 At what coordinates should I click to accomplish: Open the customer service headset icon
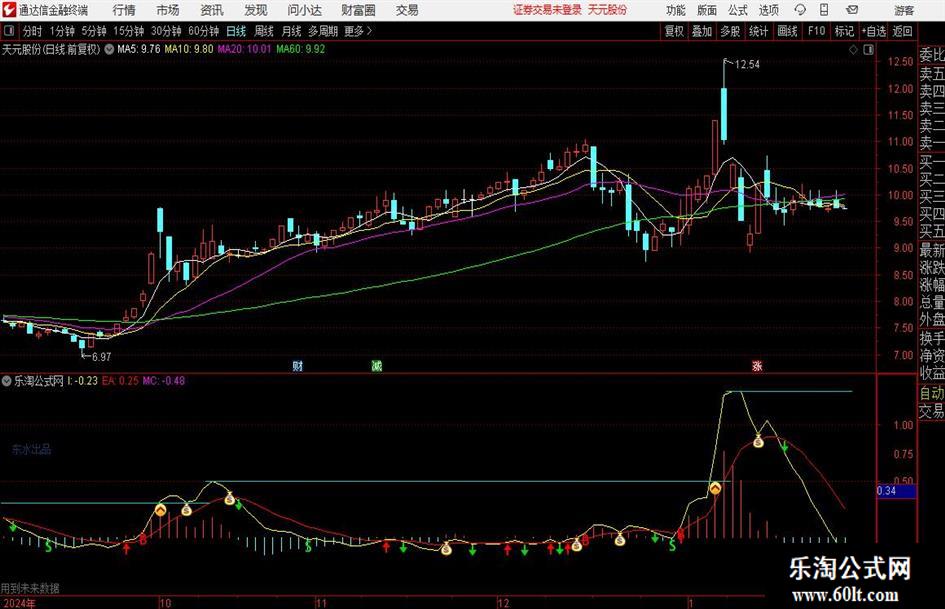pos(800,10)
